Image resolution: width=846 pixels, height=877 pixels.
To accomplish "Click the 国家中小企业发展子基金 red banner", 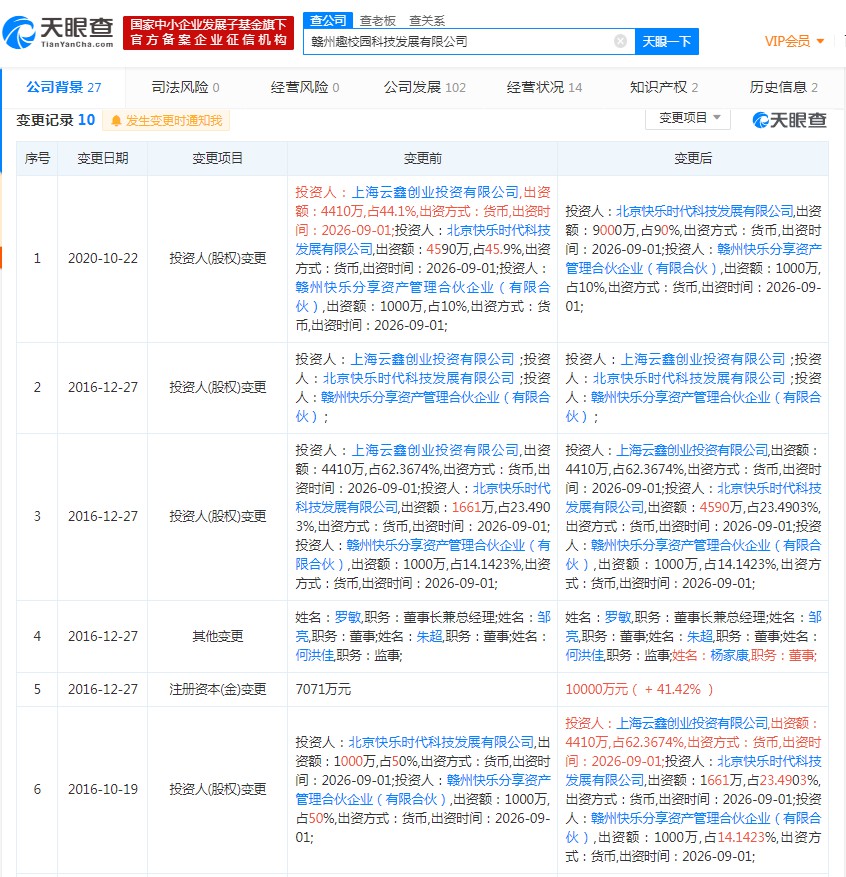I will click(208, 32).
